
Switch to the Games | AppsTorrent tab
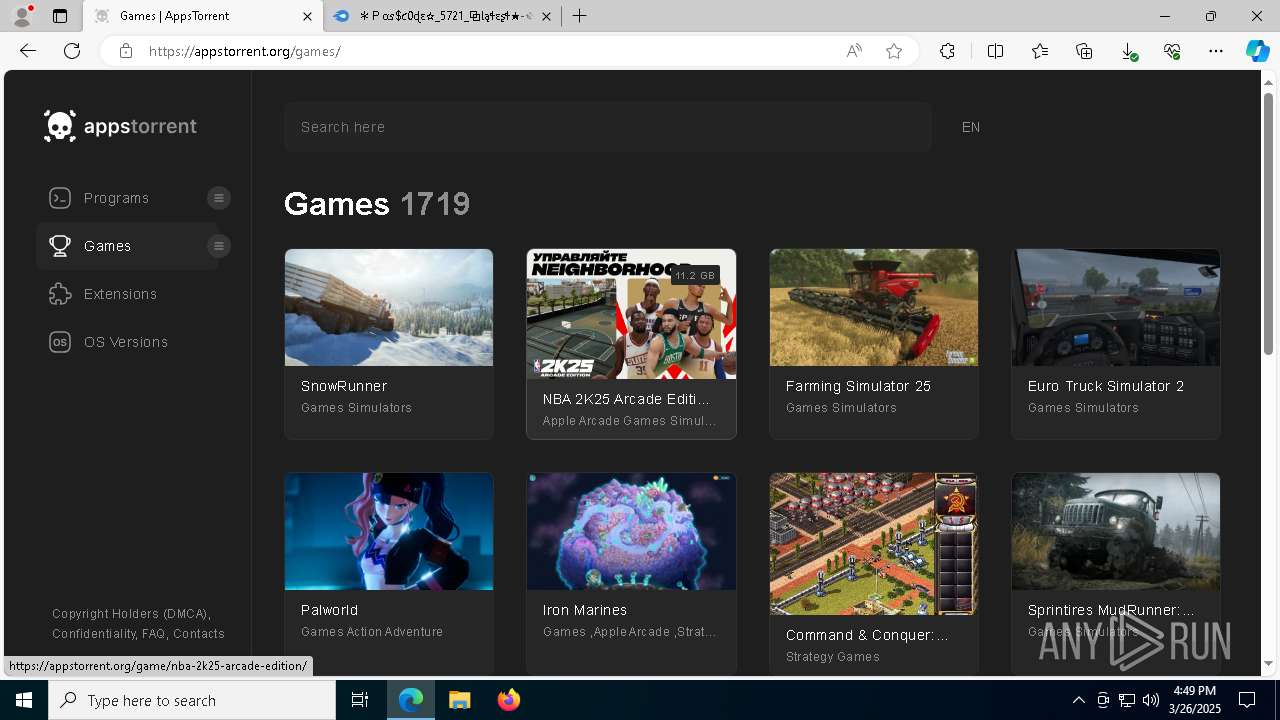click(203, 16)
